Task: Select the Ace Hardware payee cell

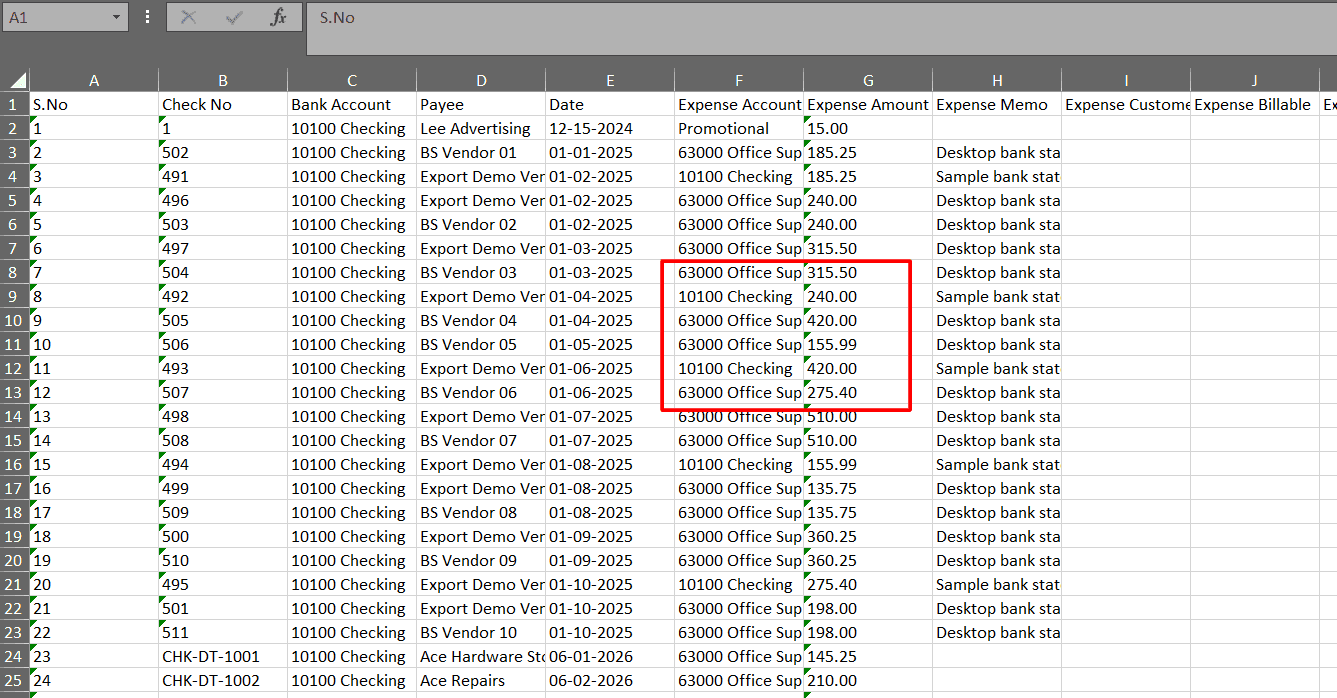Action: coord(481,657)
